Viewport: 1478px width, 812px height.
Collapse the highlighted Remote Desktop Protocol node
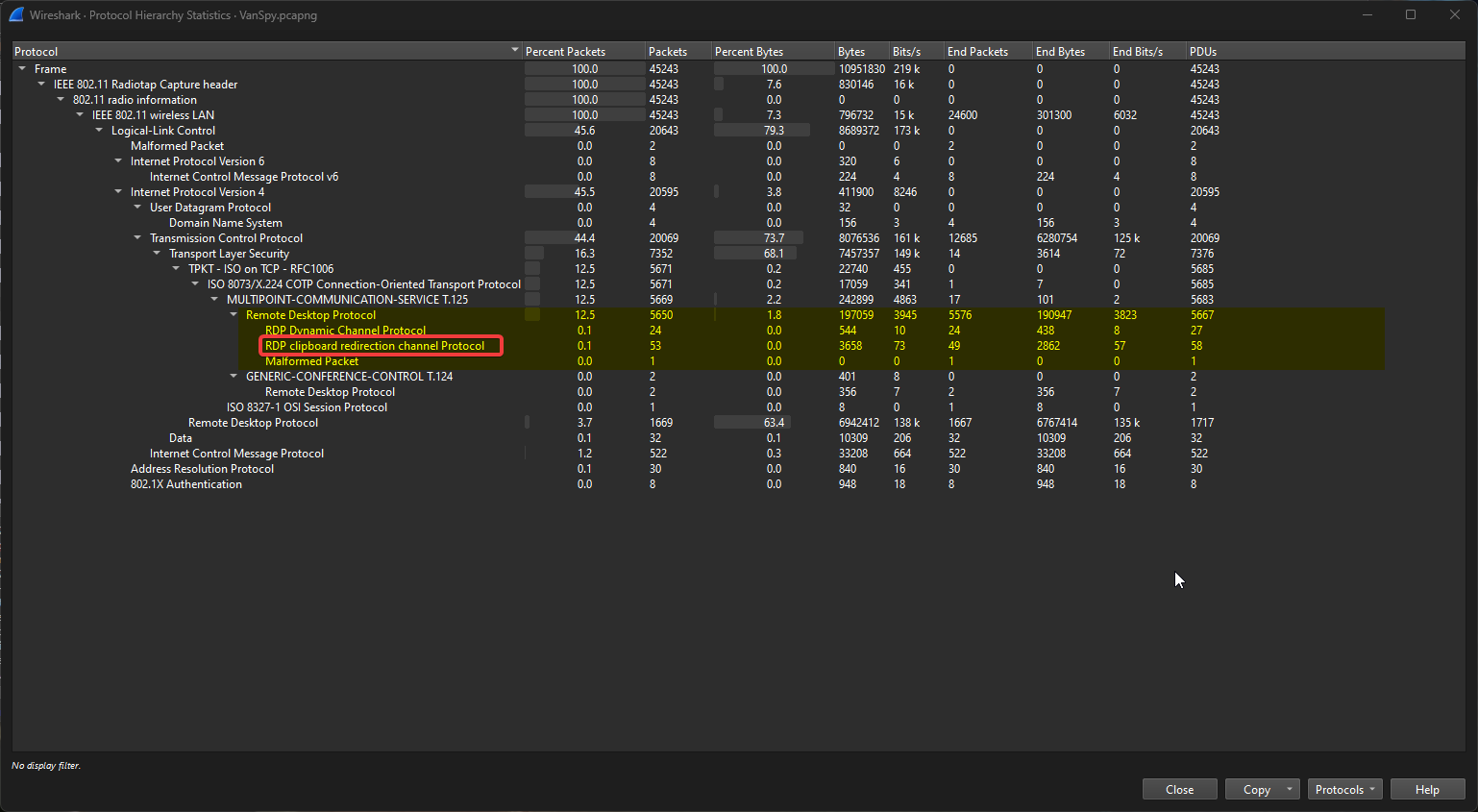point(234,315)
